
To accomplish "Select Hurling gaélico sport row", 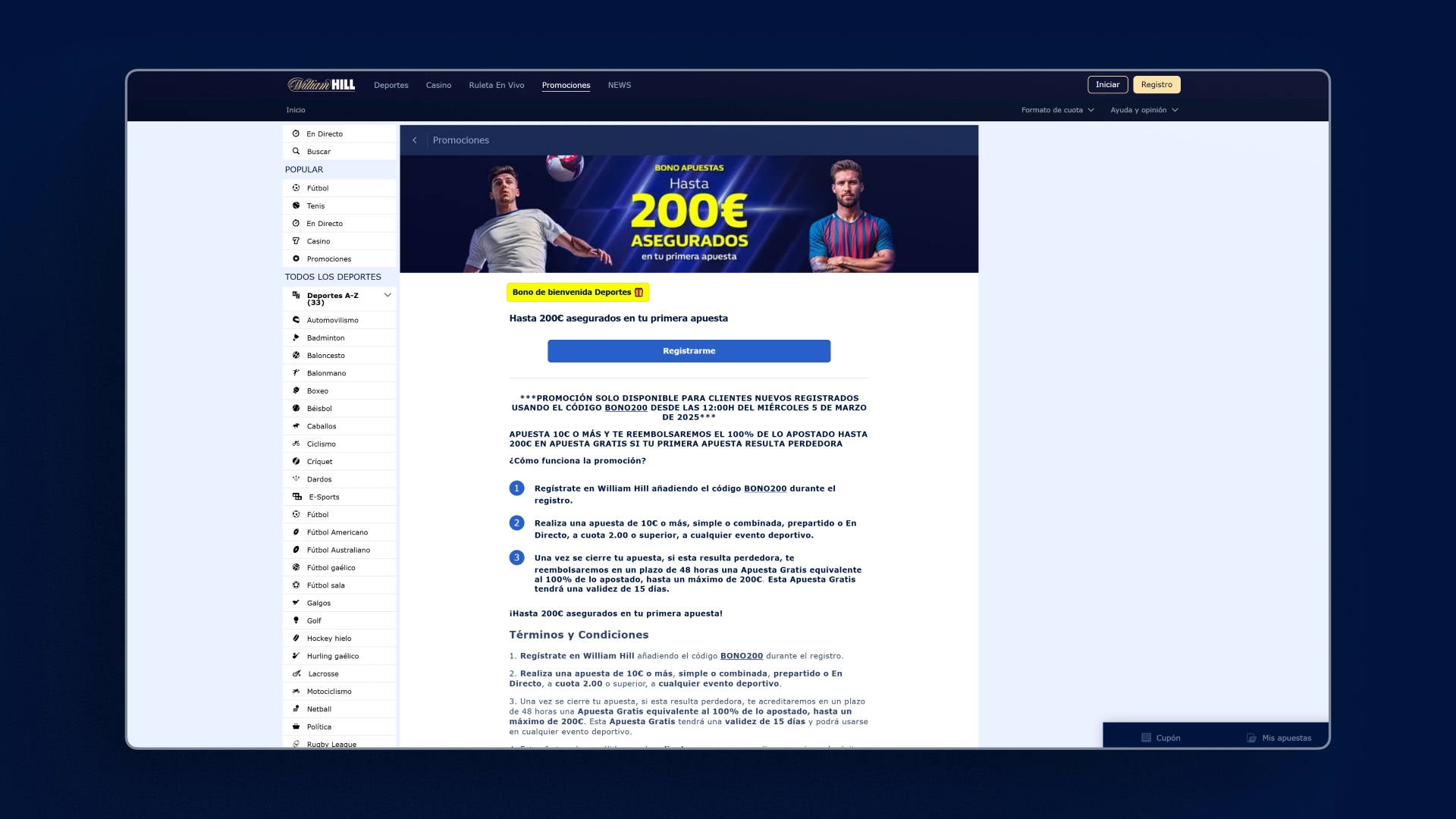I will click(340, 656).
